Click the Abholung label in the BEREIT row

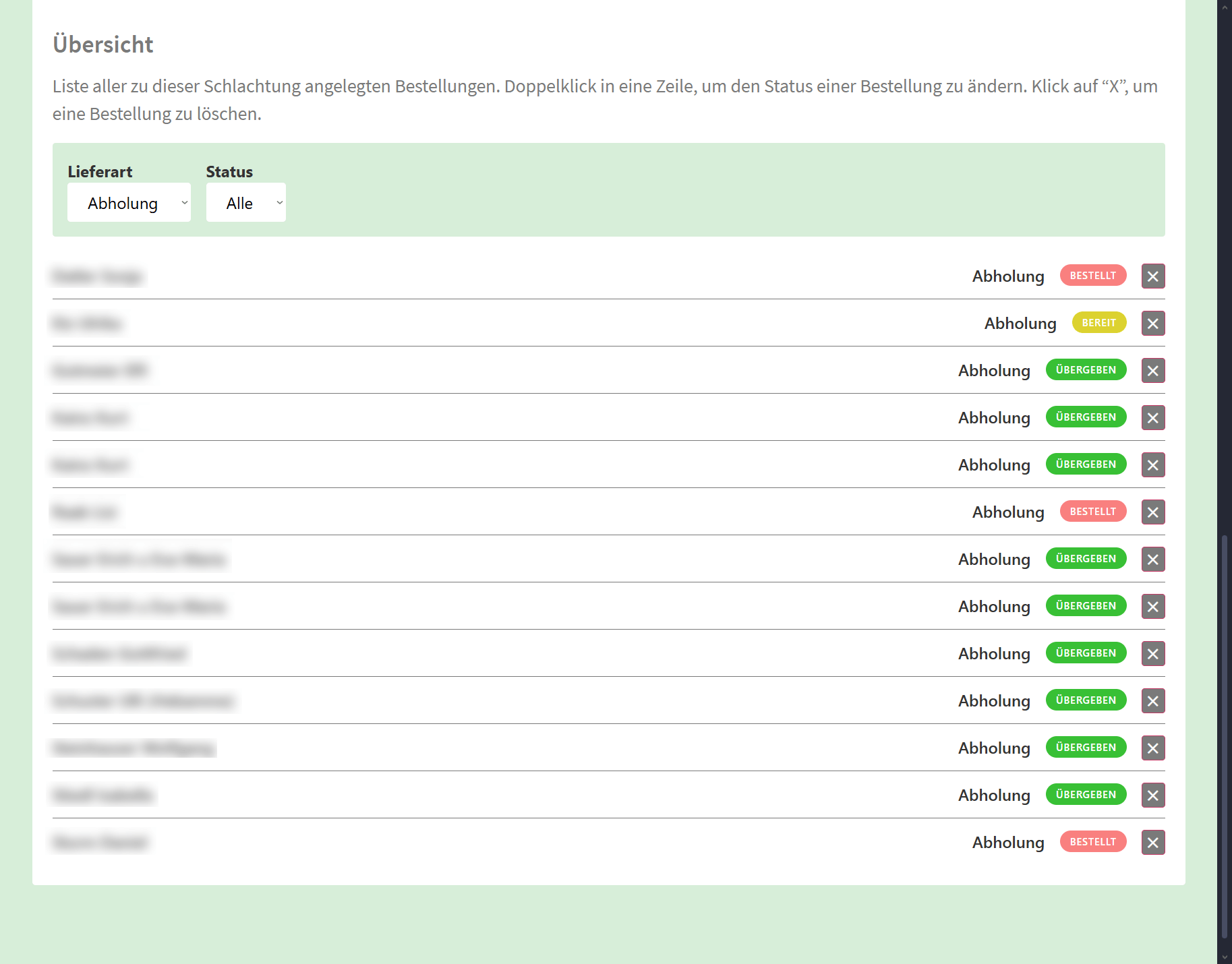(x=1020, y=324)
